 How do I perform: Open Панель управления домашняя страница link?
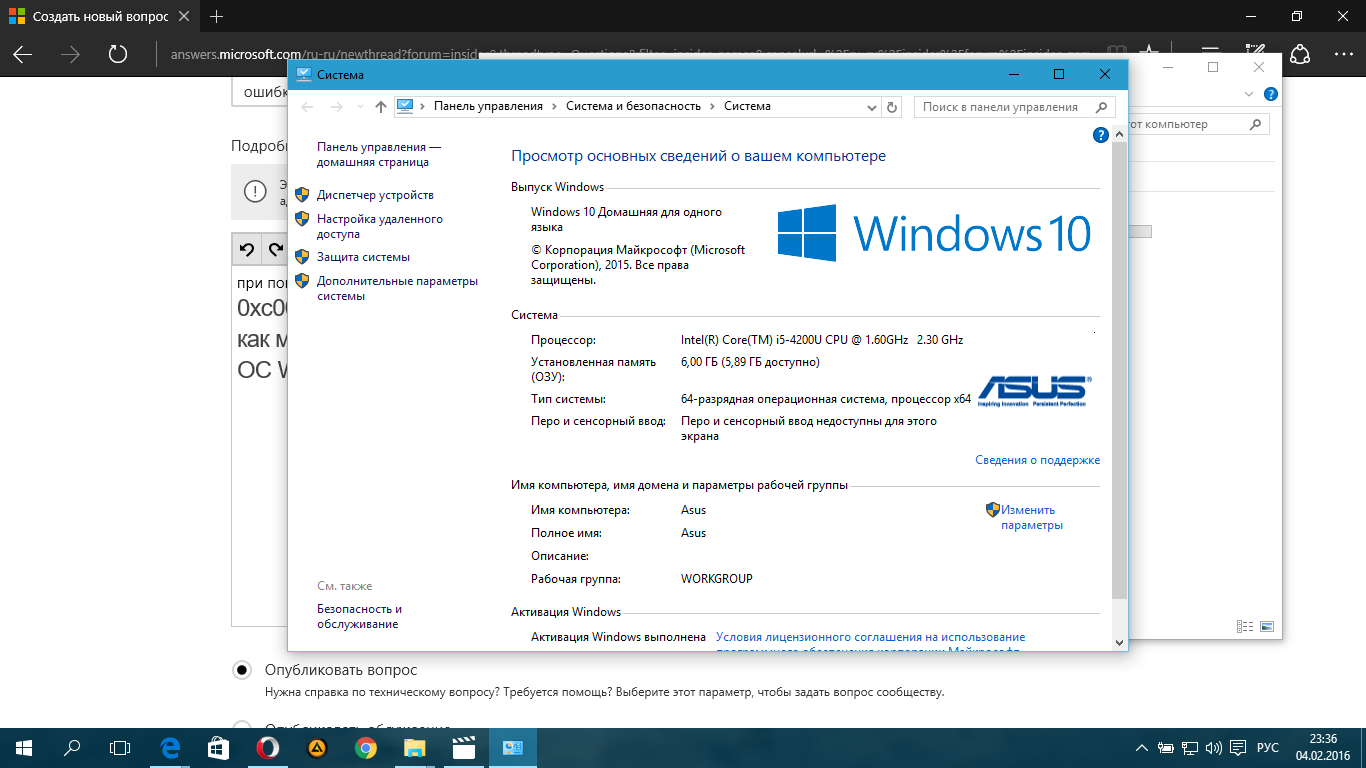click(379, 154)
